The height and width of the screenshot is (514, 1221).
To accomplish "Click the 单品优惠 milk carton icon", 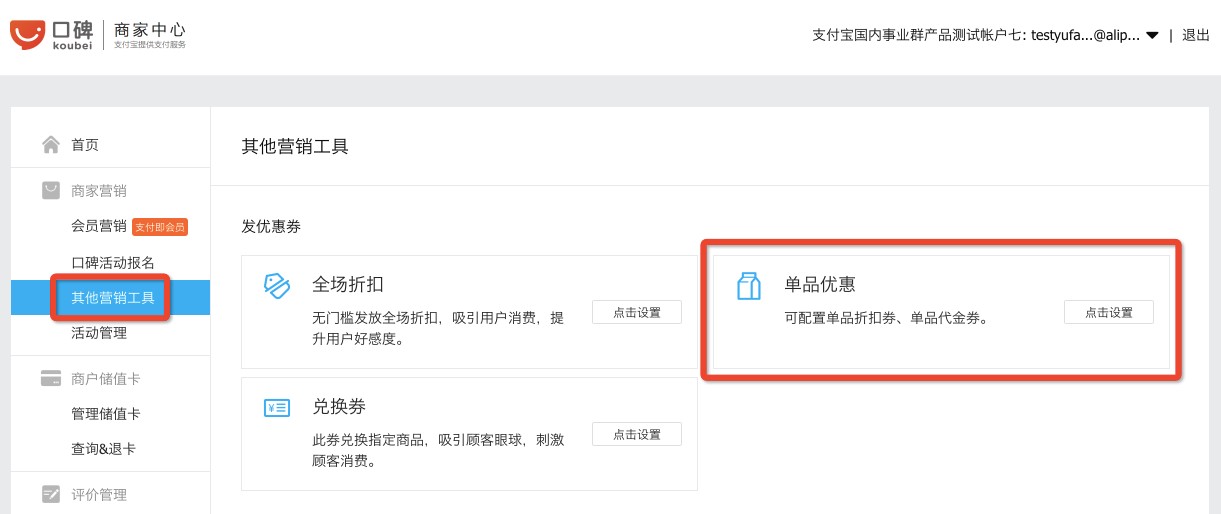I will (x=748, y=285).
